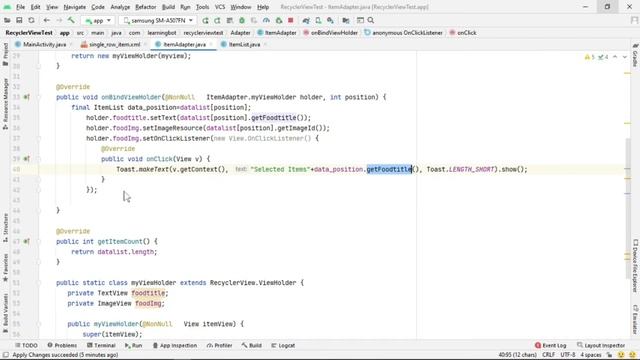The width and height of the screenshot is (640, 360).
Task: Click the Rerun app icon in toolbar
Action: coord(205,20)
